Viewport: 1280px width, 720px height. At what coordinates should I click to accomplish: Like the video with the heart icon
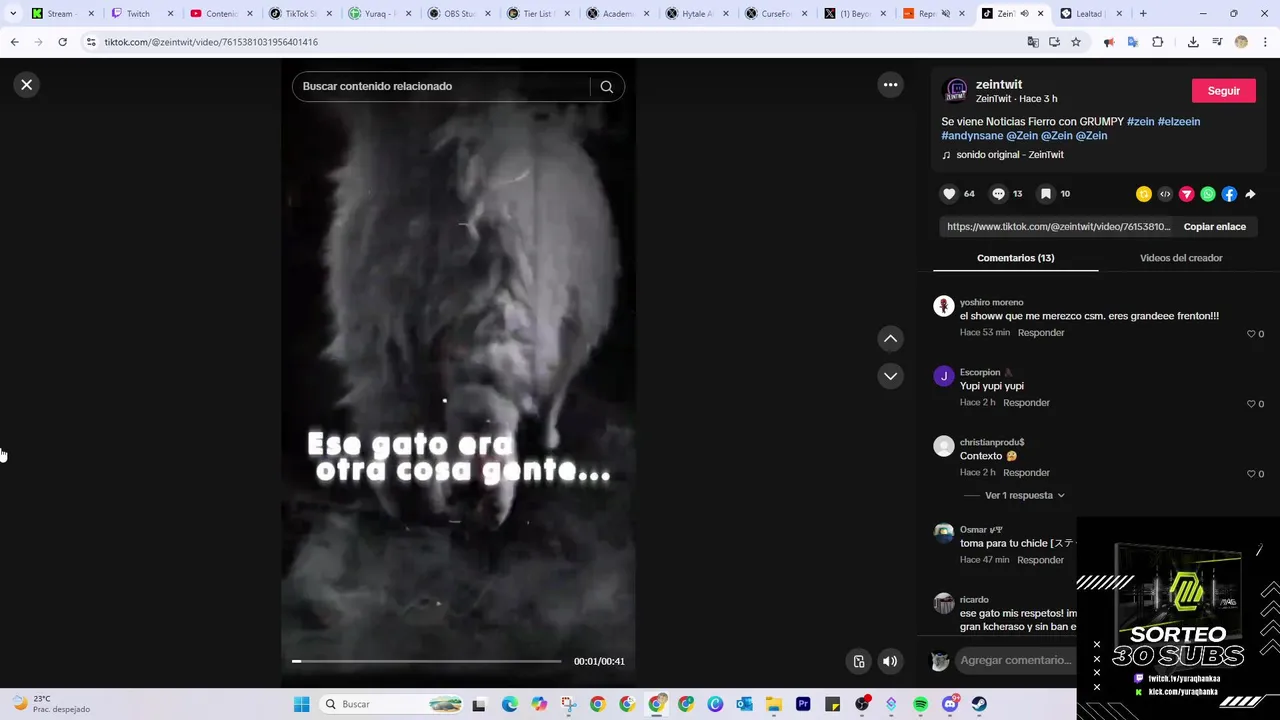point(949,194)
